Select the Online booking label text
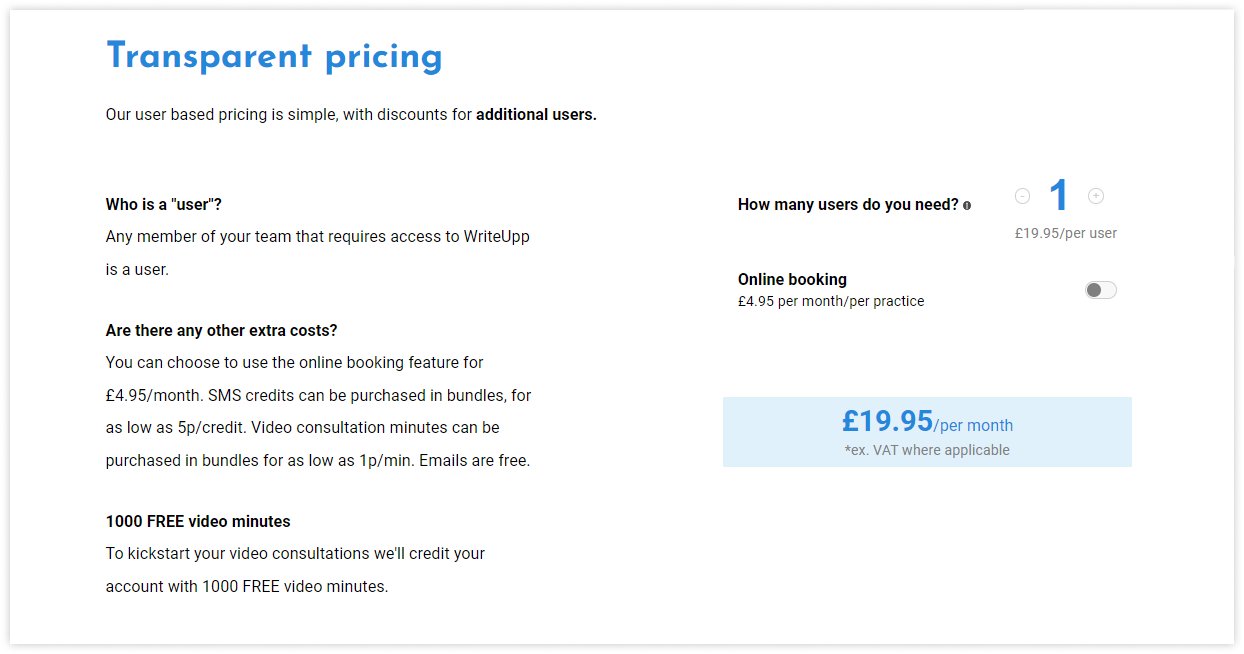1244x654 pixels. 792,279
